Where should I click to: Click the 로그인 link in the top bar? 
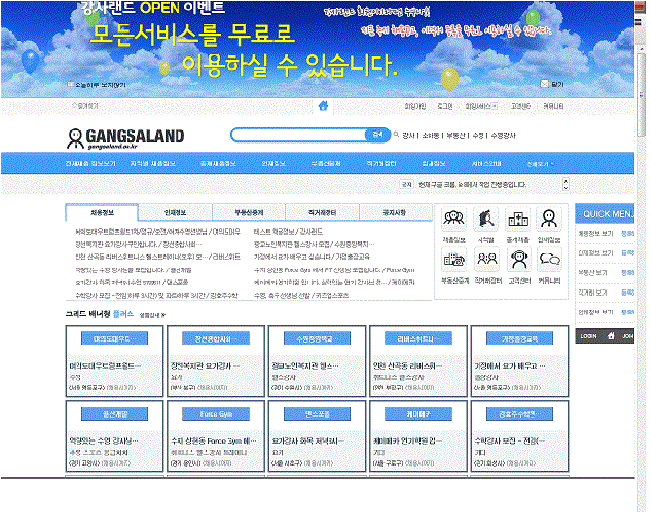pos(445,106)
